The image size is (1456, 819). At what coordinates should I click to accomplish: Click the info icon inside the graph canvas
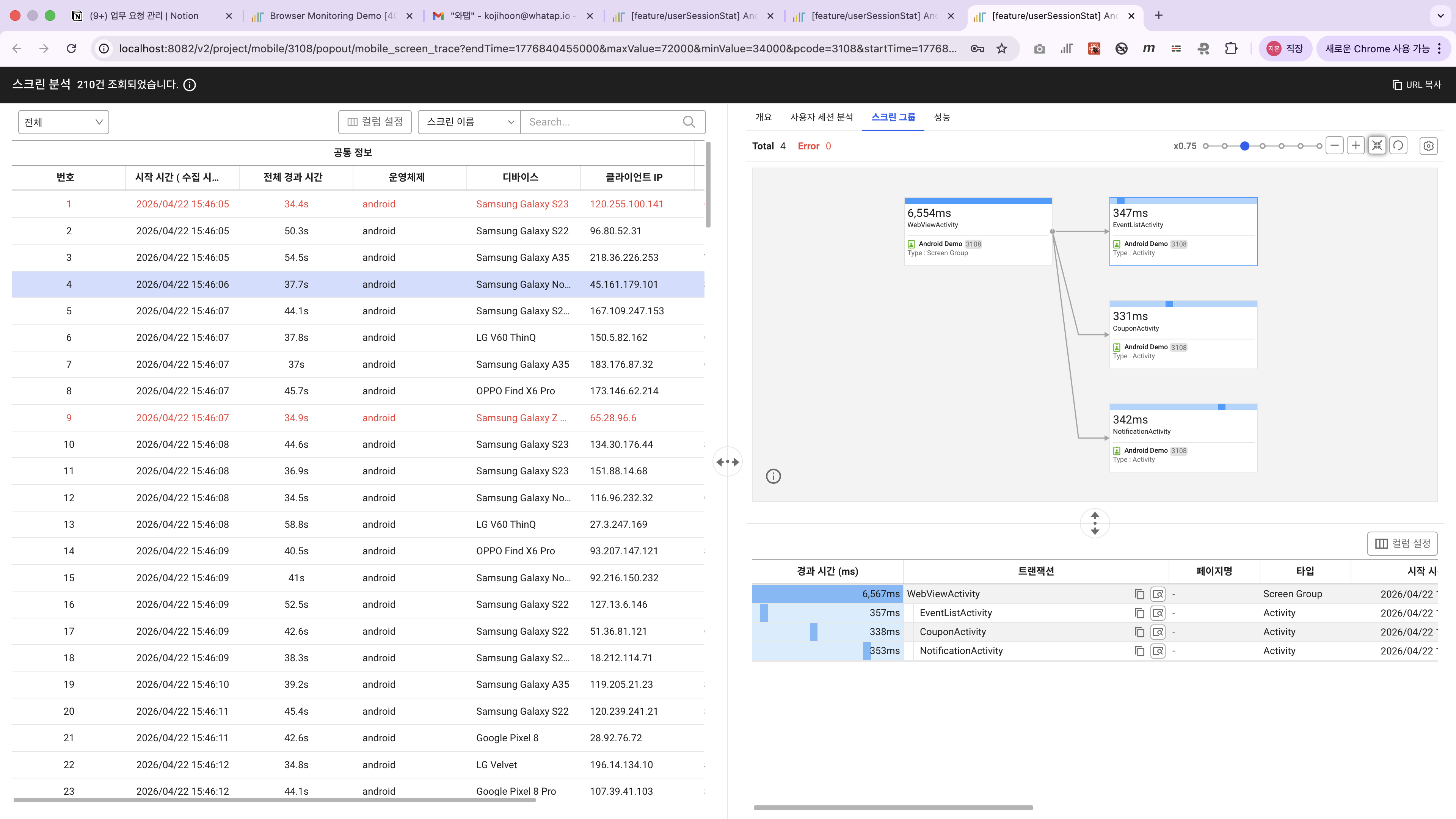coord(773,477)
